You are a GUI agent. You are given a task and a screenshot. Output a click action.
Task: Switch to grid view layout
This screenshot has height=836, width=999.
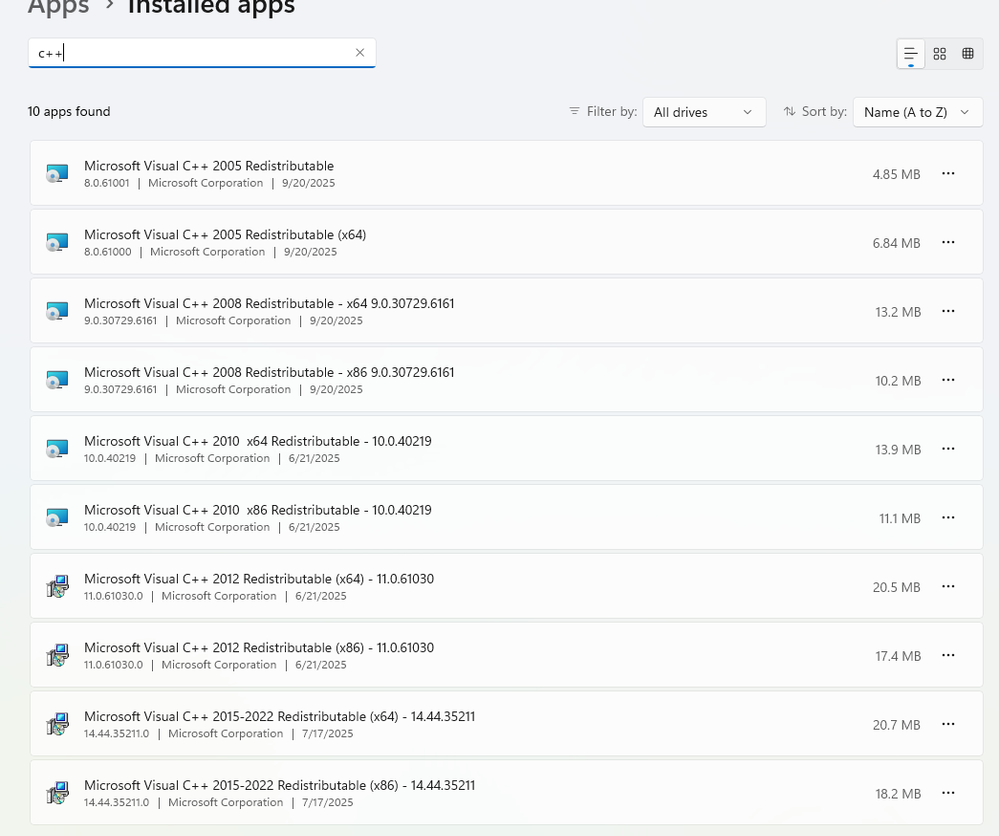tap(939, 54)
